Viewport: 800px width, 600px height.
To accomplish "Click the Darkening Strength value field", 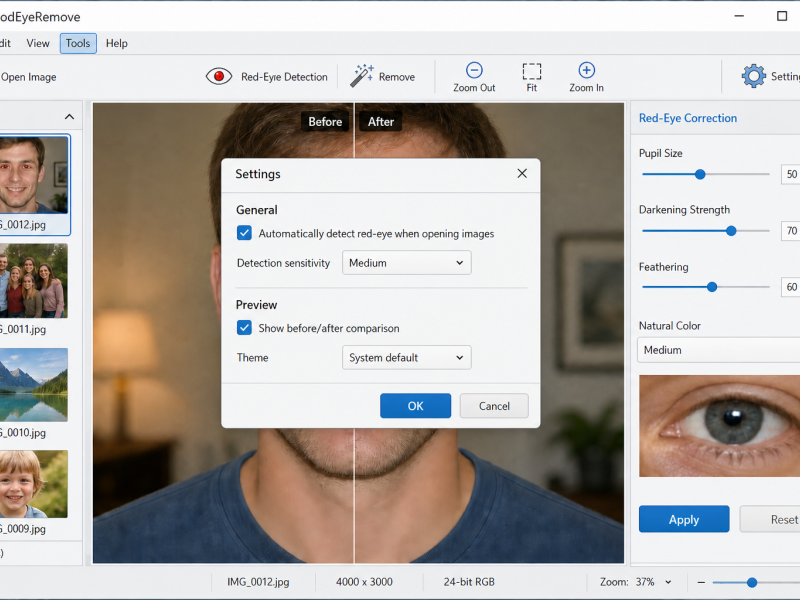I will click(x=790, y=231).
